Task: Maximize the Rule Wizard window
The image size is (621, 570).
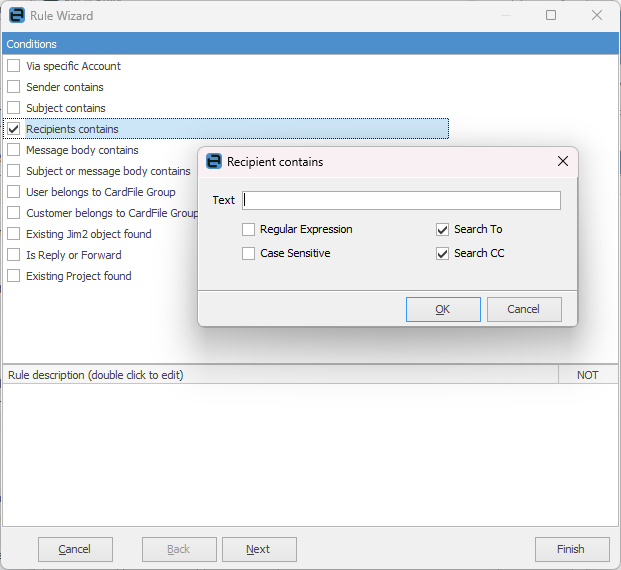Action: pos(551,15)
